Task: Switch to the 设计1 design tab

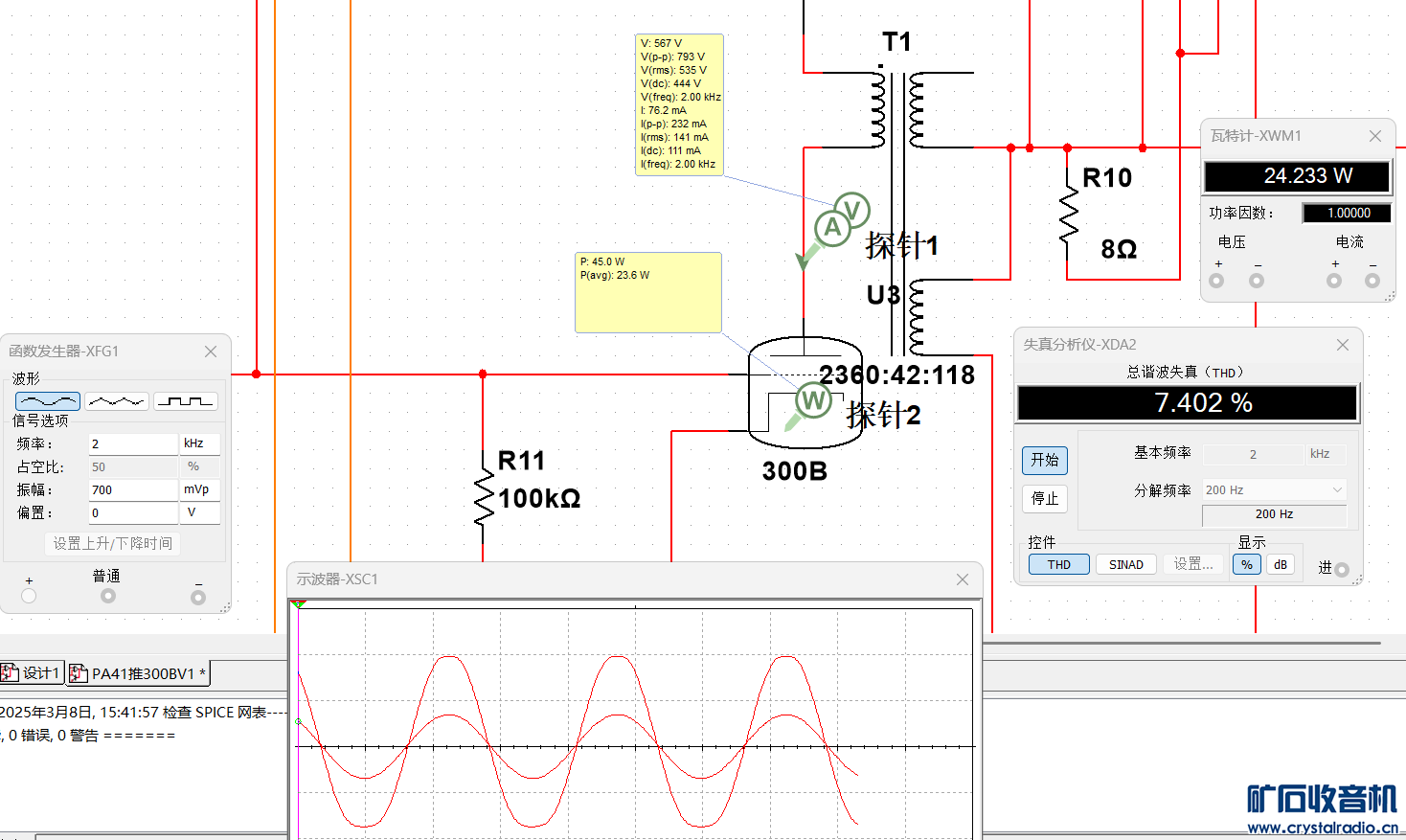Action: point(32,673)
